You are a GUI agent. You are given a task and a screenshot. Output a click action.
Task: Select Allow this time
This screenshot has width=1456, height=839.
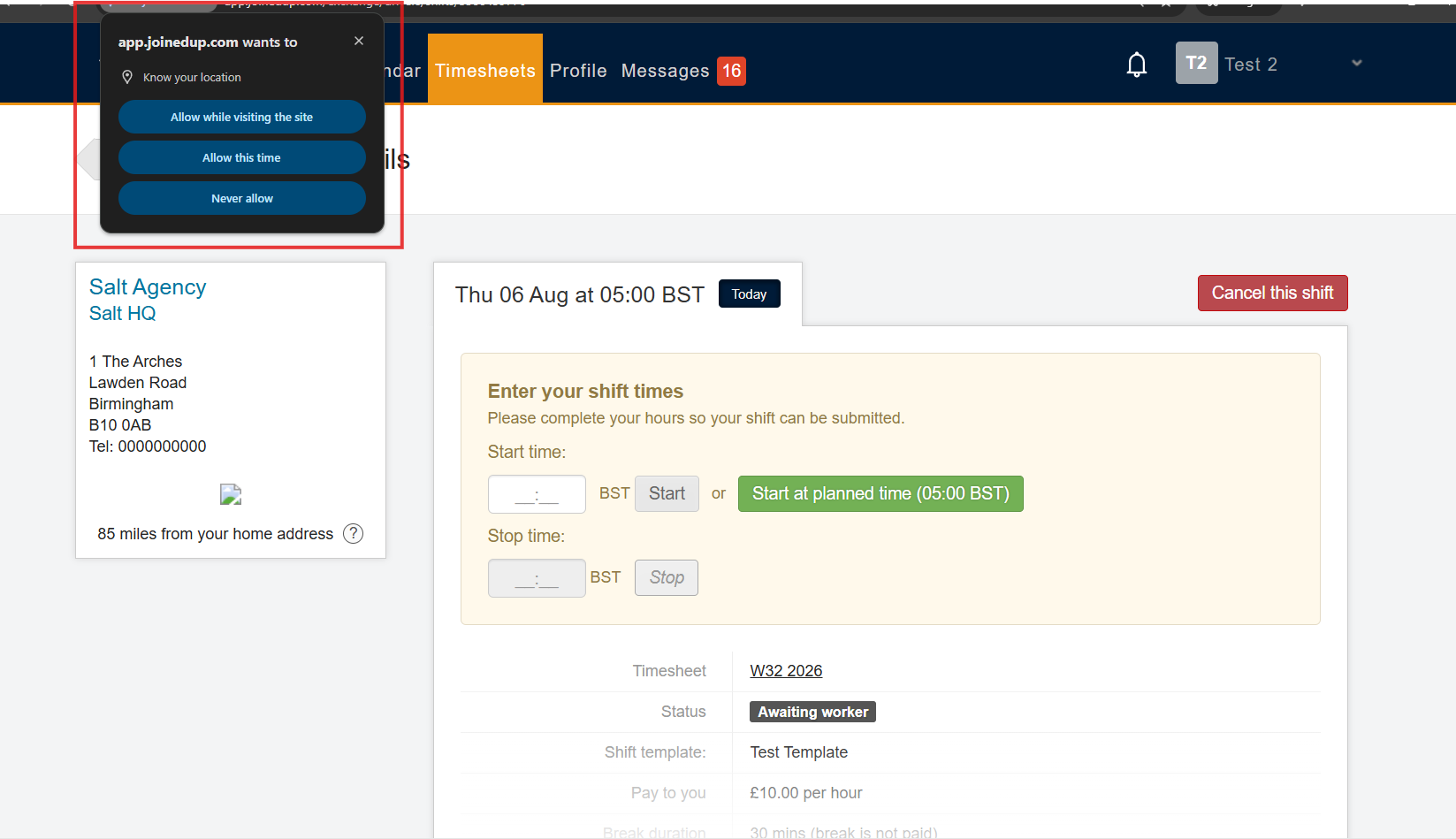coord(242,157)
